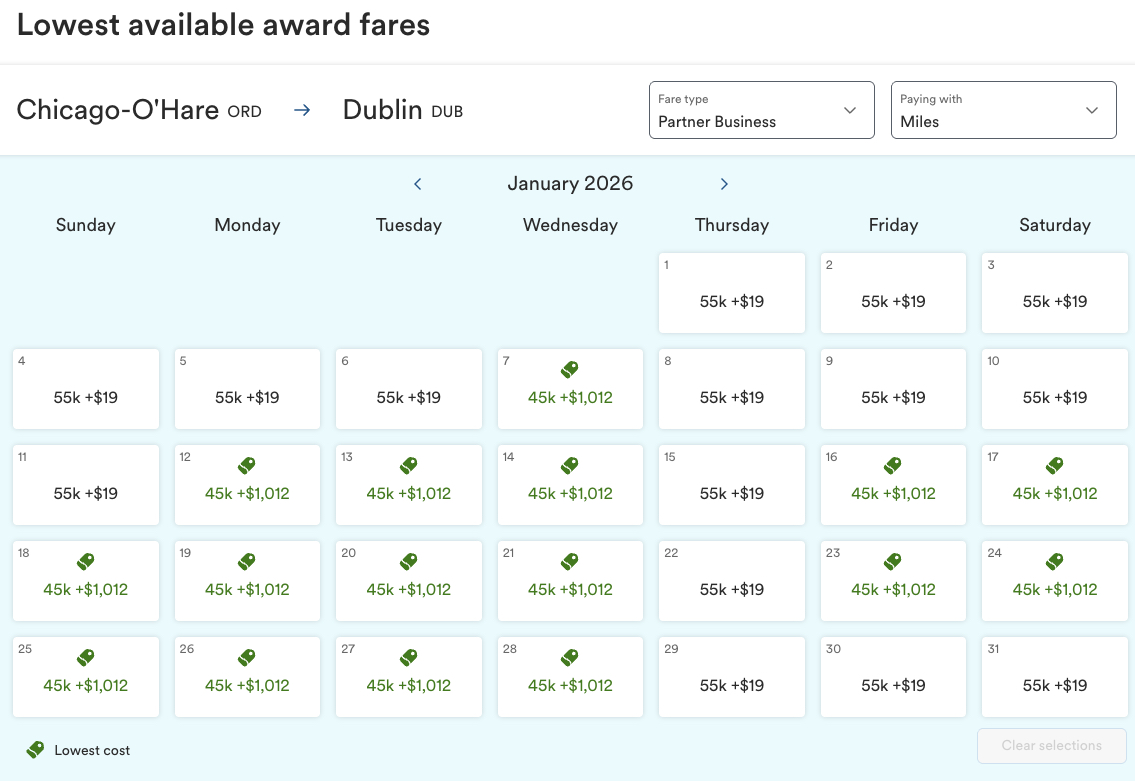This screenshot has width=1135, height=781.
Task: Click the arrow between Chicago-O'Hare and Dublin
Action: pyautogui.click(x=302, y=110)
